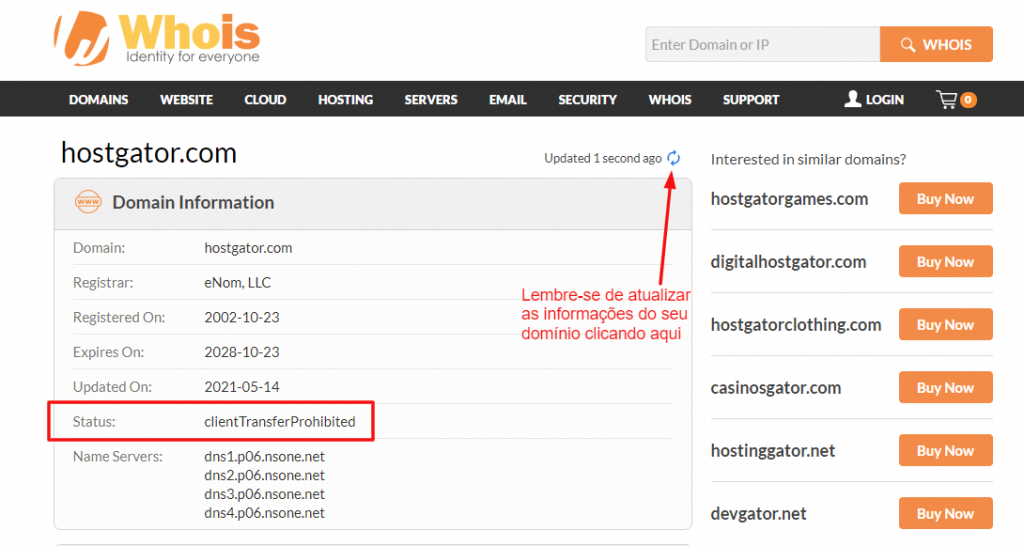Viewport: 1024px width, 546px height.
Task: Click the www Domain Information icon
Action: 88,202
